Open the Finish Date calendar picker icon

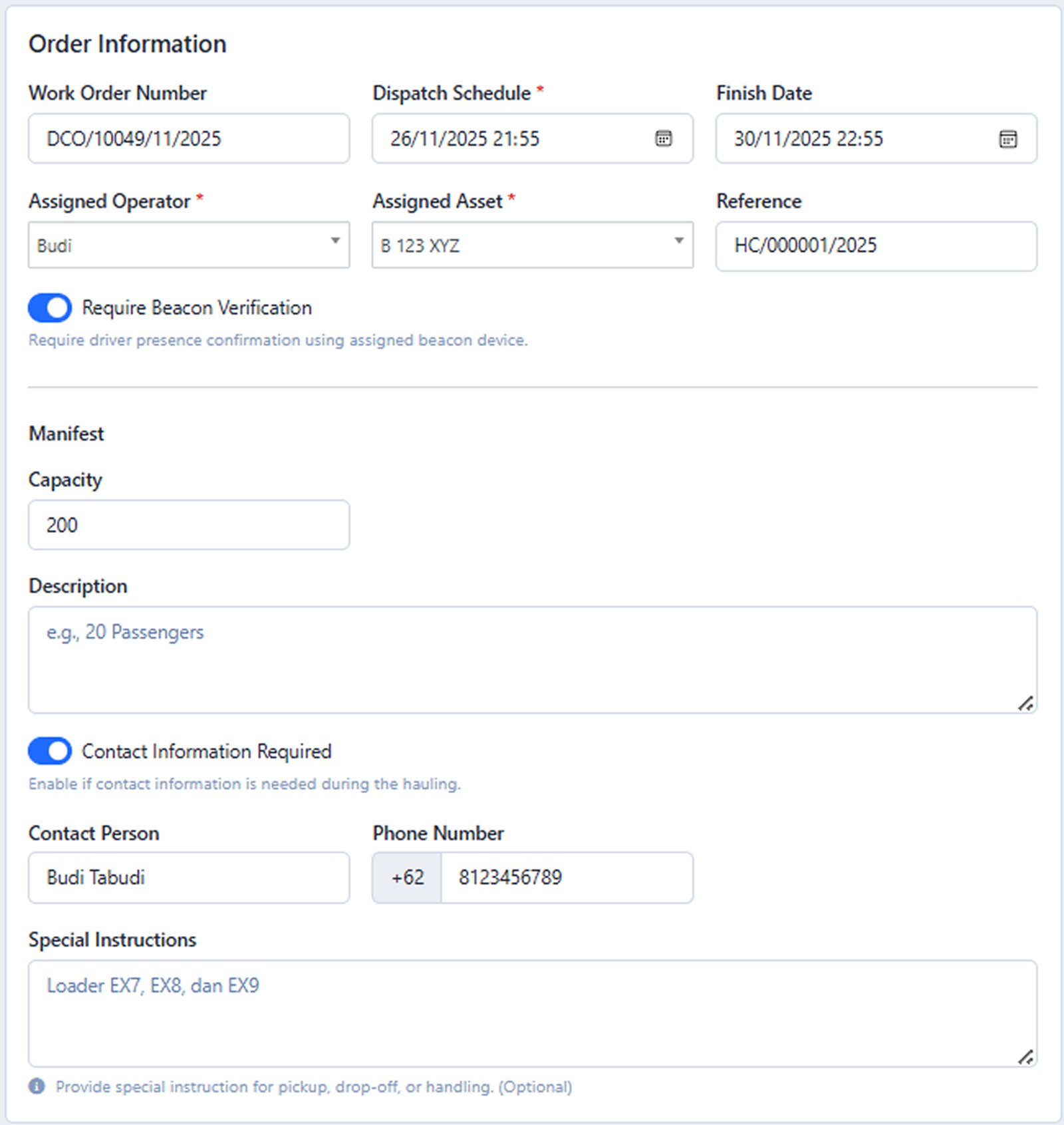[1007, 139]
